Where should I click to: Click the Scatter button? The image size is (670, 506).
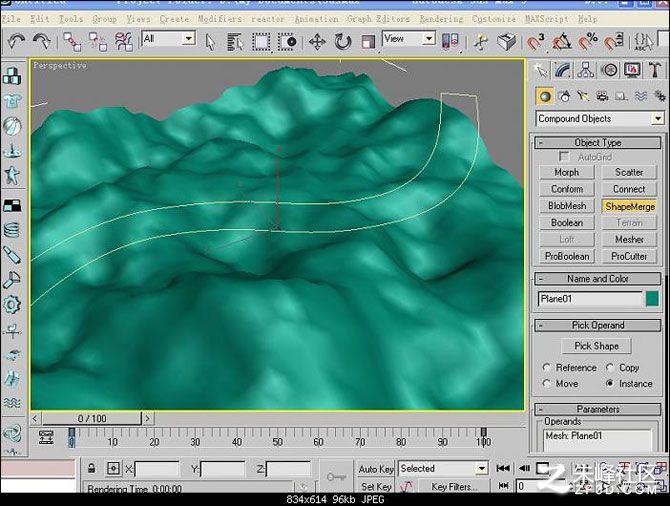[629, 172]
